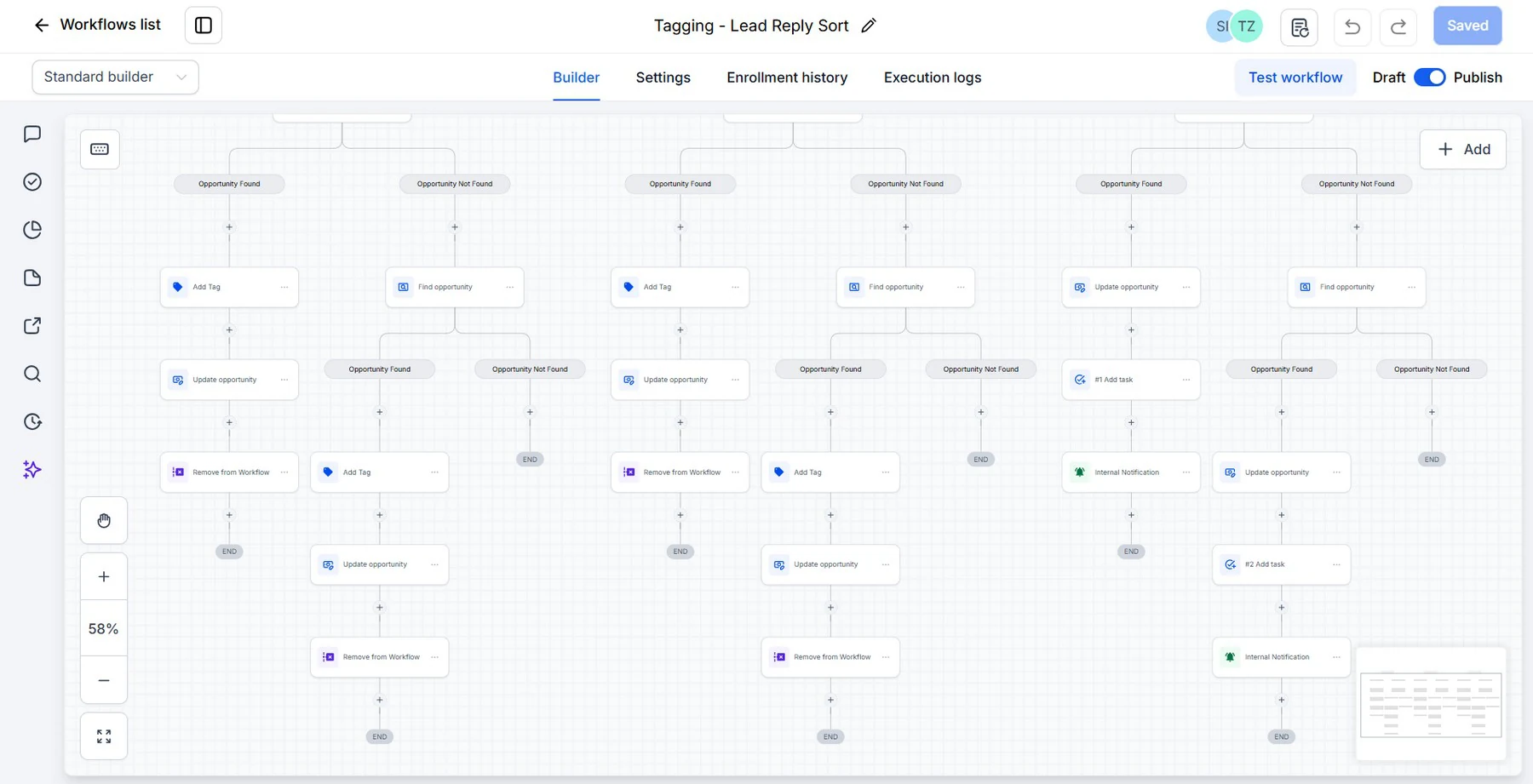Open the pie chart stats sidebar icon

(x=32, y=230)
